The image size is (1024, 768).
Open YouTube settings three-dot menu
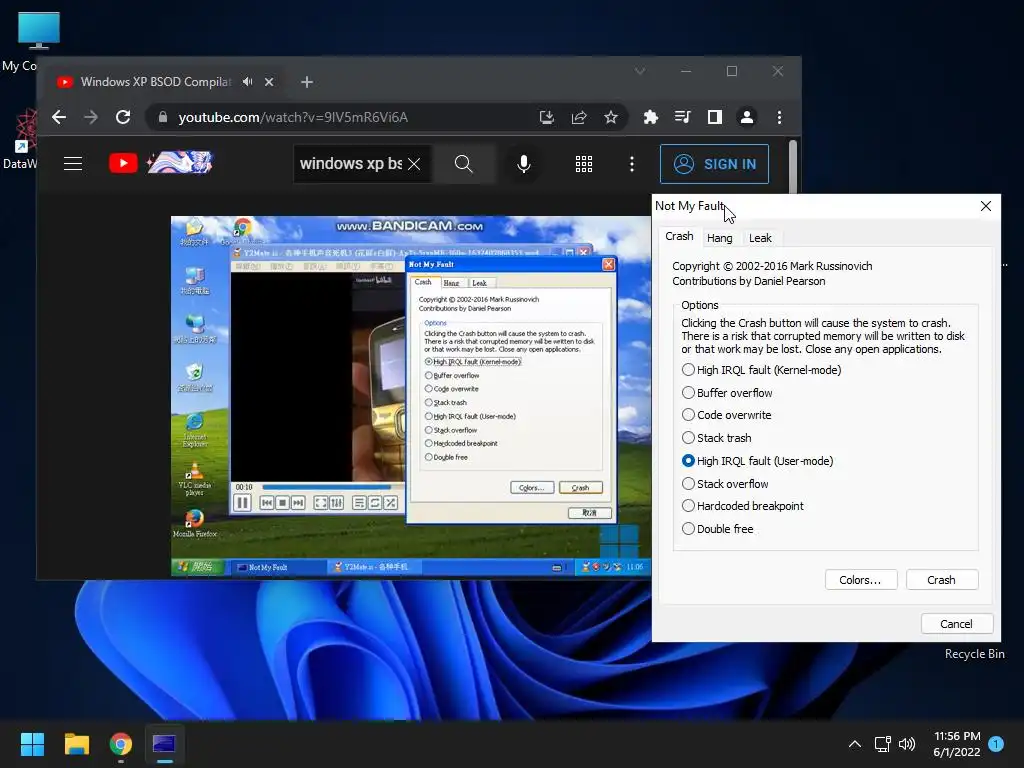point(632,164)
